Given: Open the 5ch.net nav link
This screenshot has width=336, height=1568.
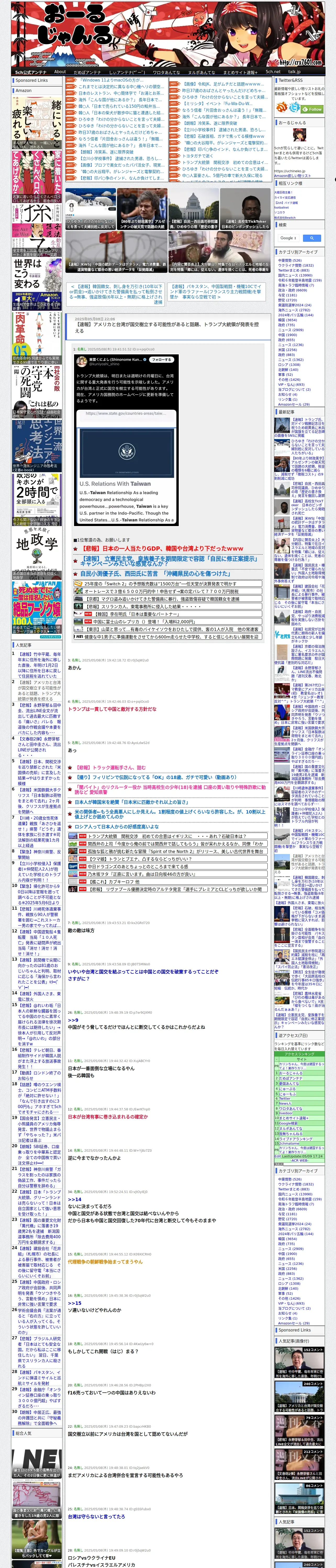Looking at the screenshot, I should click(273, 72).
